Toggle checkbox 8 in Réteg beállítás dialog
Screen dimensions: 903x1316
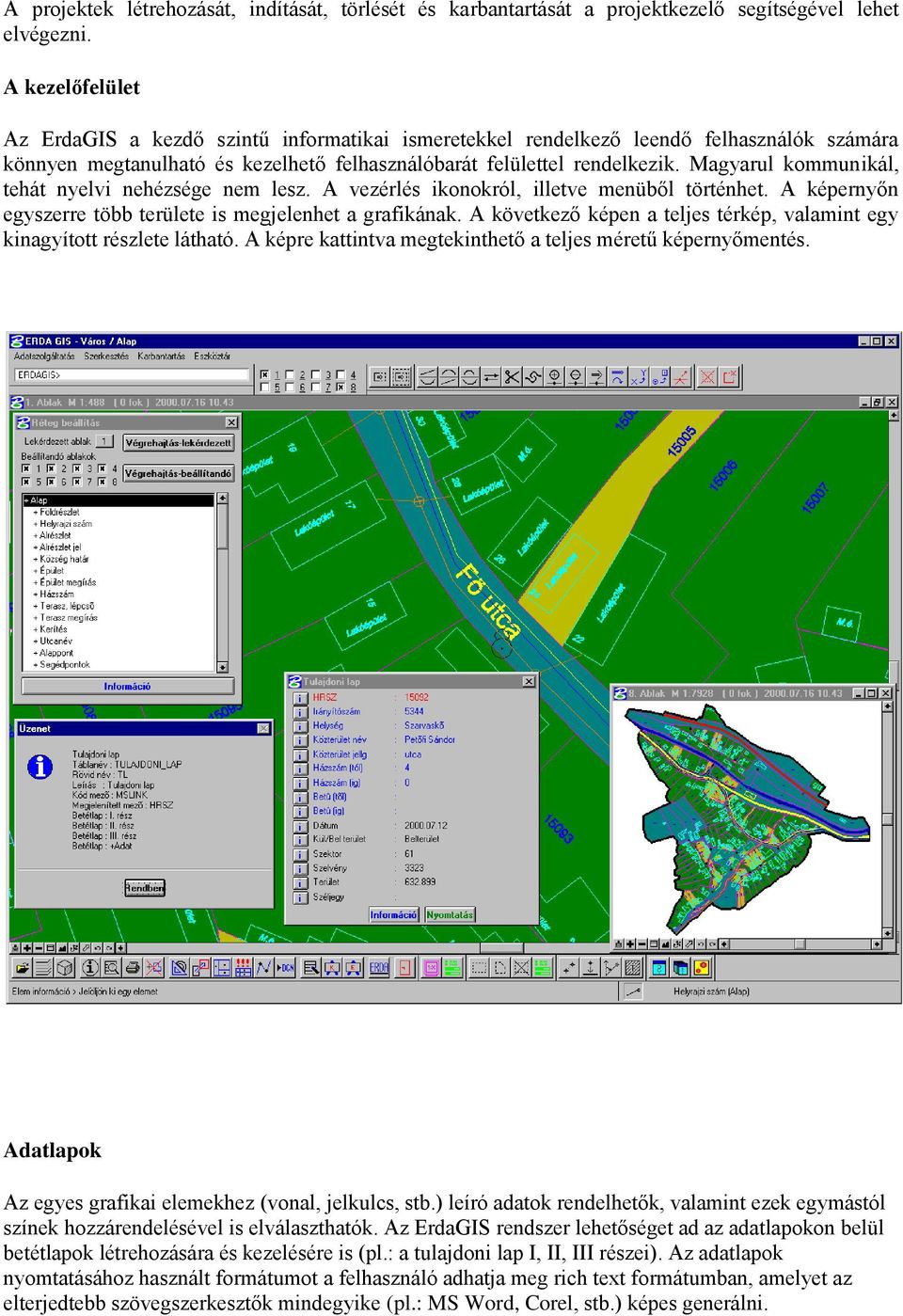(x=103, y=482)
